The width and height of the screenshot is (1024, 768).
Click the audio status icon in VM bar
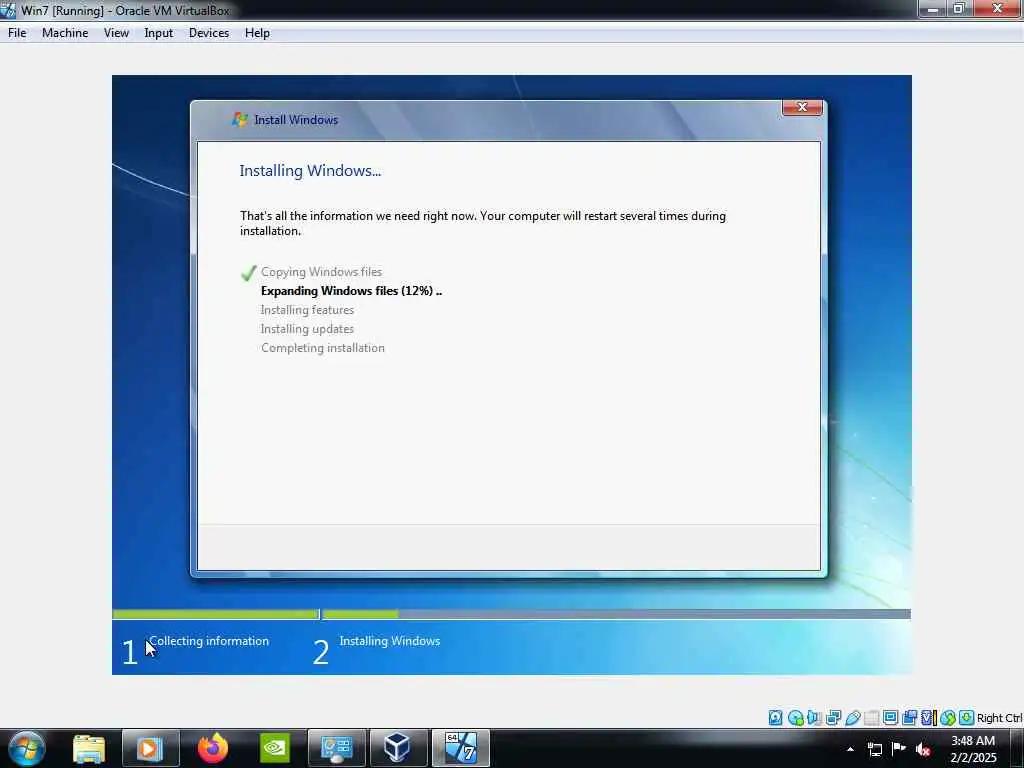click(x=814, y=718)
